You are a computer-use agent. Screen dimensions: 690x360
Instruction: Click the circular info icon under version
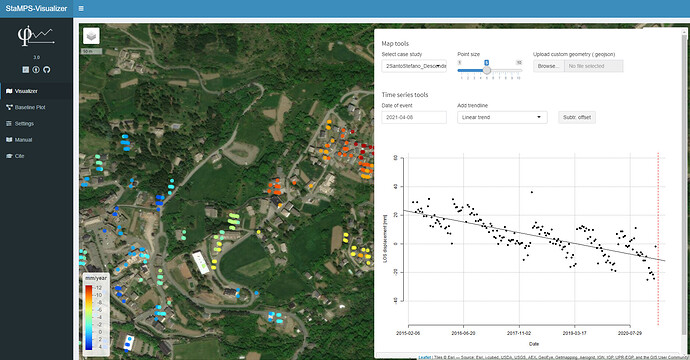click(36, 70)
